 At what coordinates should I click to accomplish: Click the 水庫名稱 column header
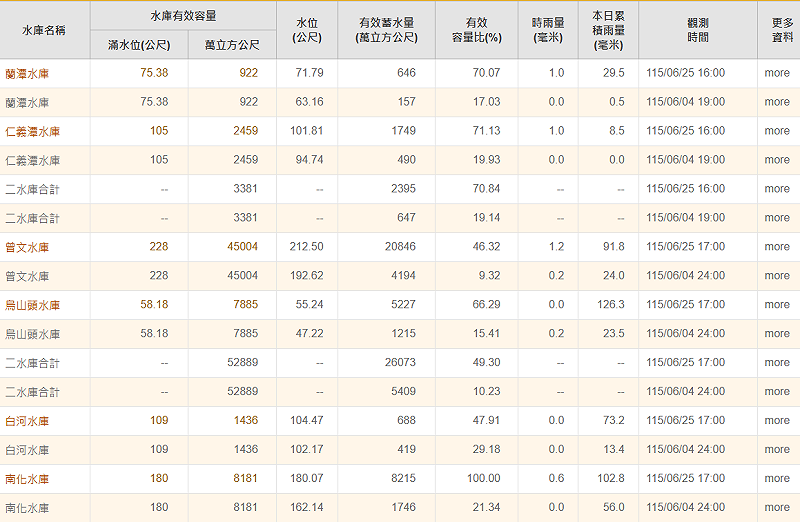tap(44, 31)
